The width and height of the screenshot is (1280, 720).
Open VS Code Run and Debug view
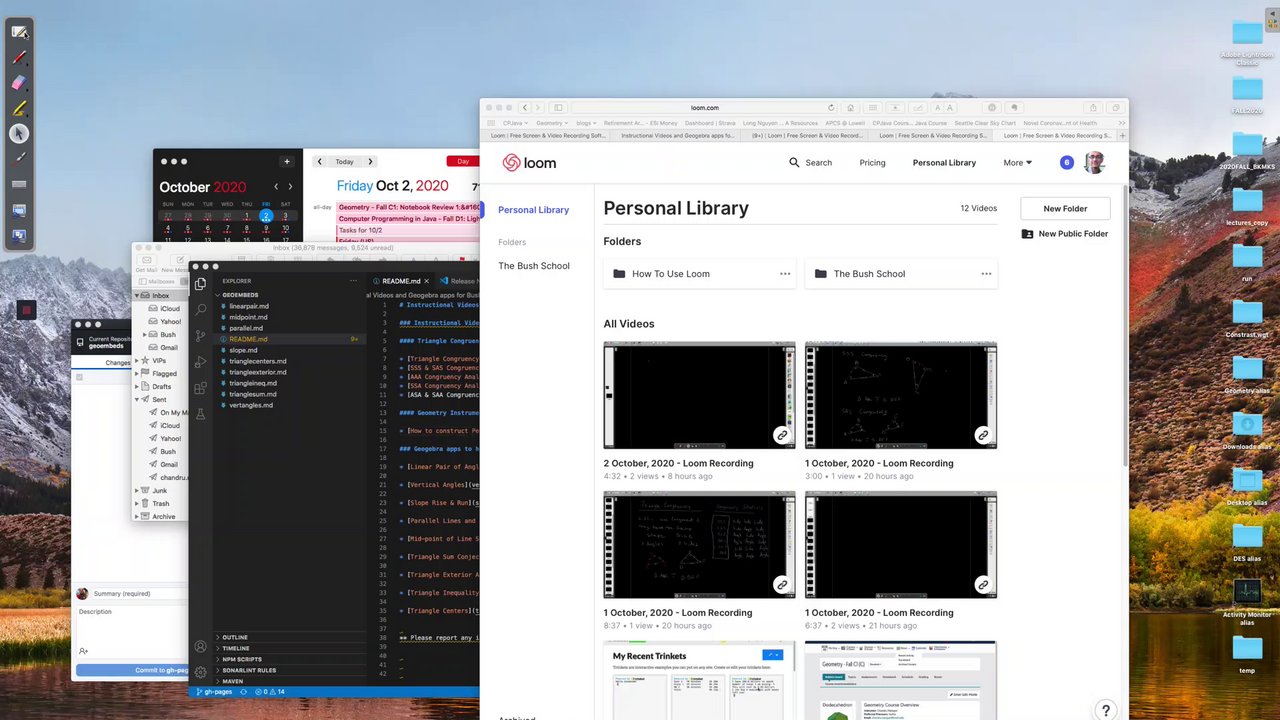click(x=200, y=362)
